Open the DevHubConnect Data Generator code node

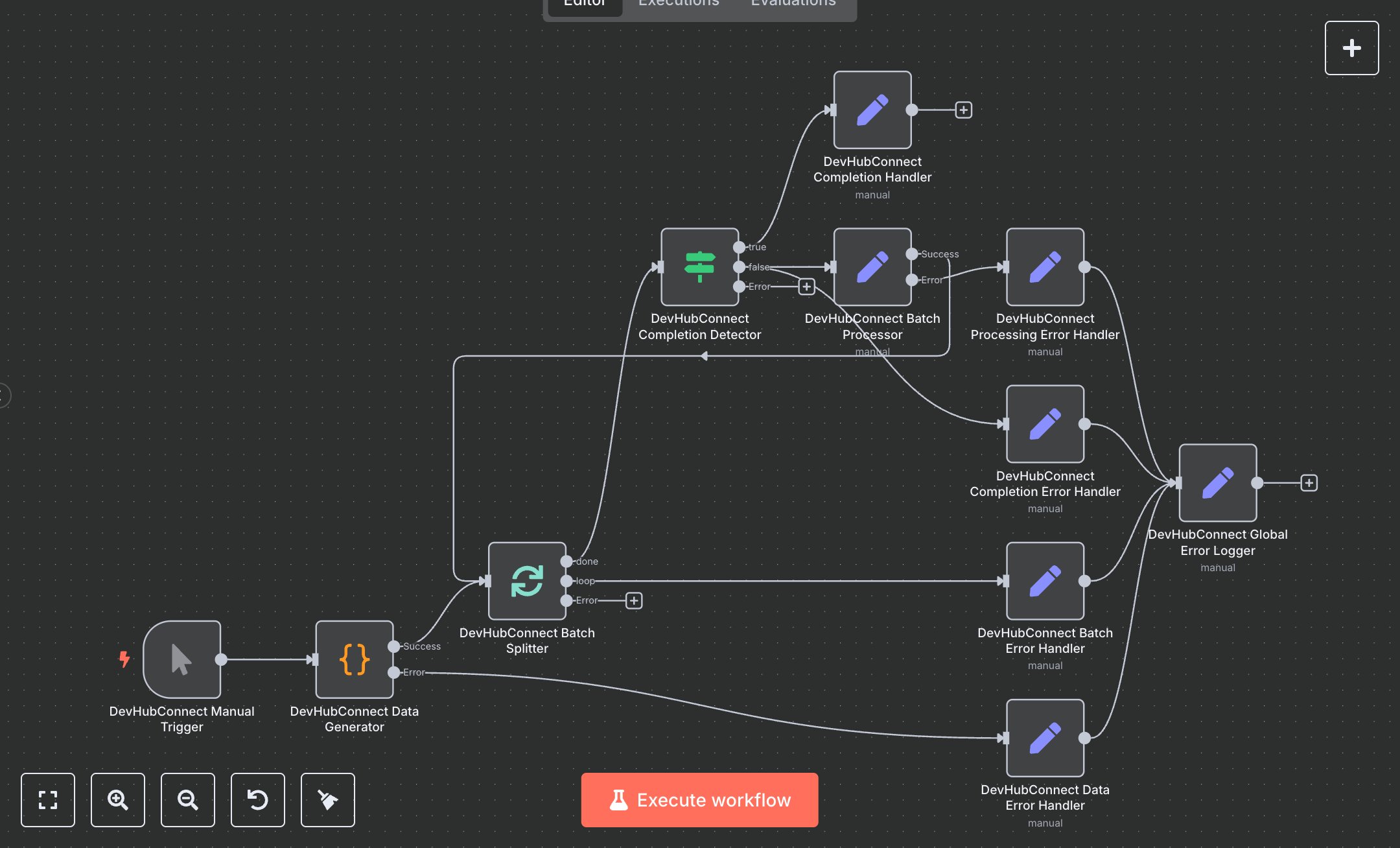(354, 661)
